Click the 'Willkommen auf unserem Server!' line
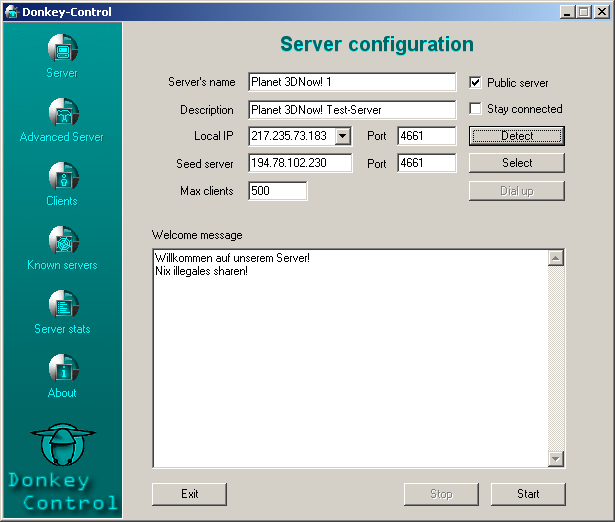 (x=232, y=258)
